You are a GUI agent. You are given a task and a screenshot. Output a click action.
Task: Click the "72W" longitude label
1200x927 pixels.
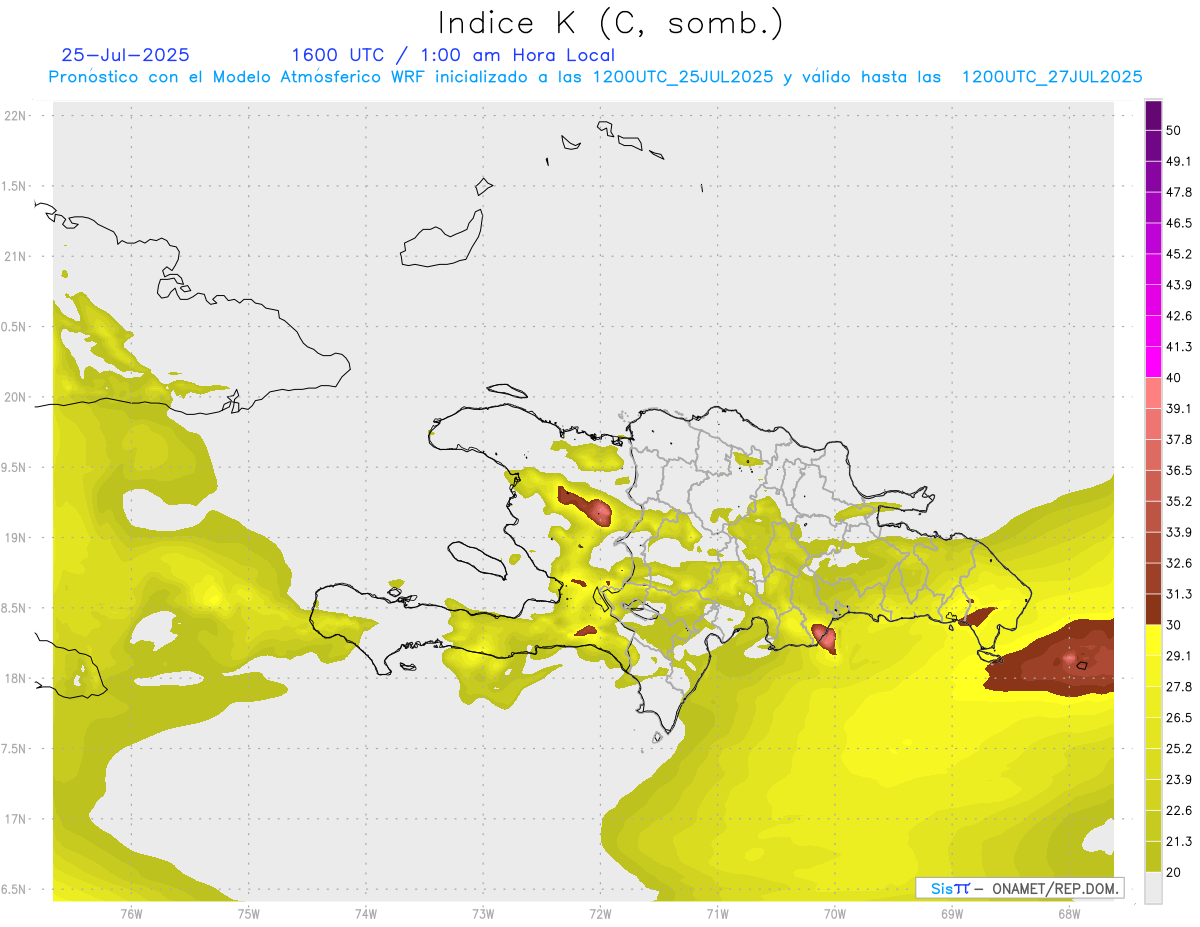pyautogui.click(x=600, y=913)
